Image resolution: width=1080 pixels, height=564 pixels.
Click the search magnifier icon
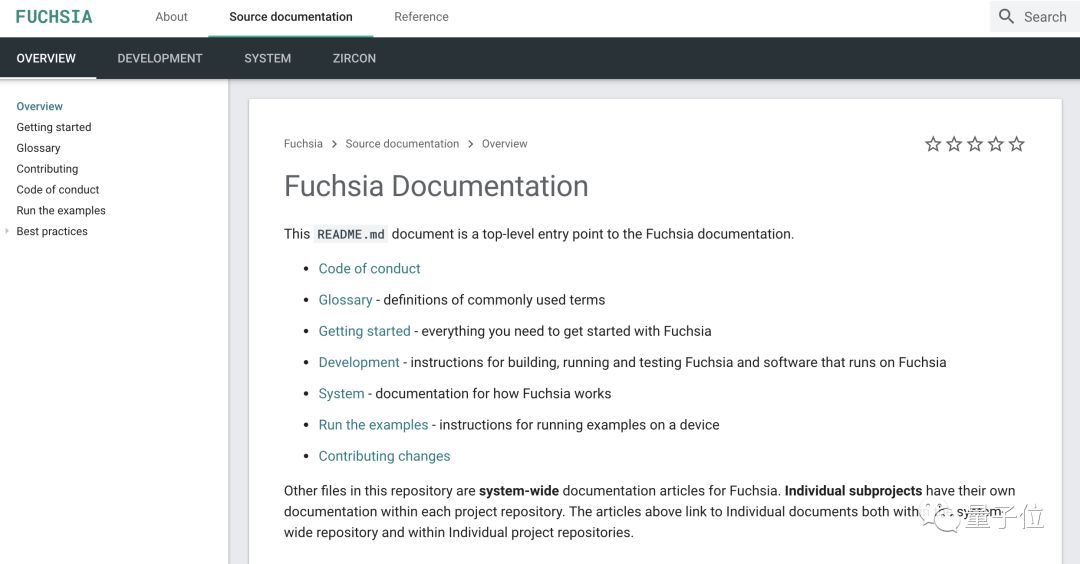tap(1006, 16)
